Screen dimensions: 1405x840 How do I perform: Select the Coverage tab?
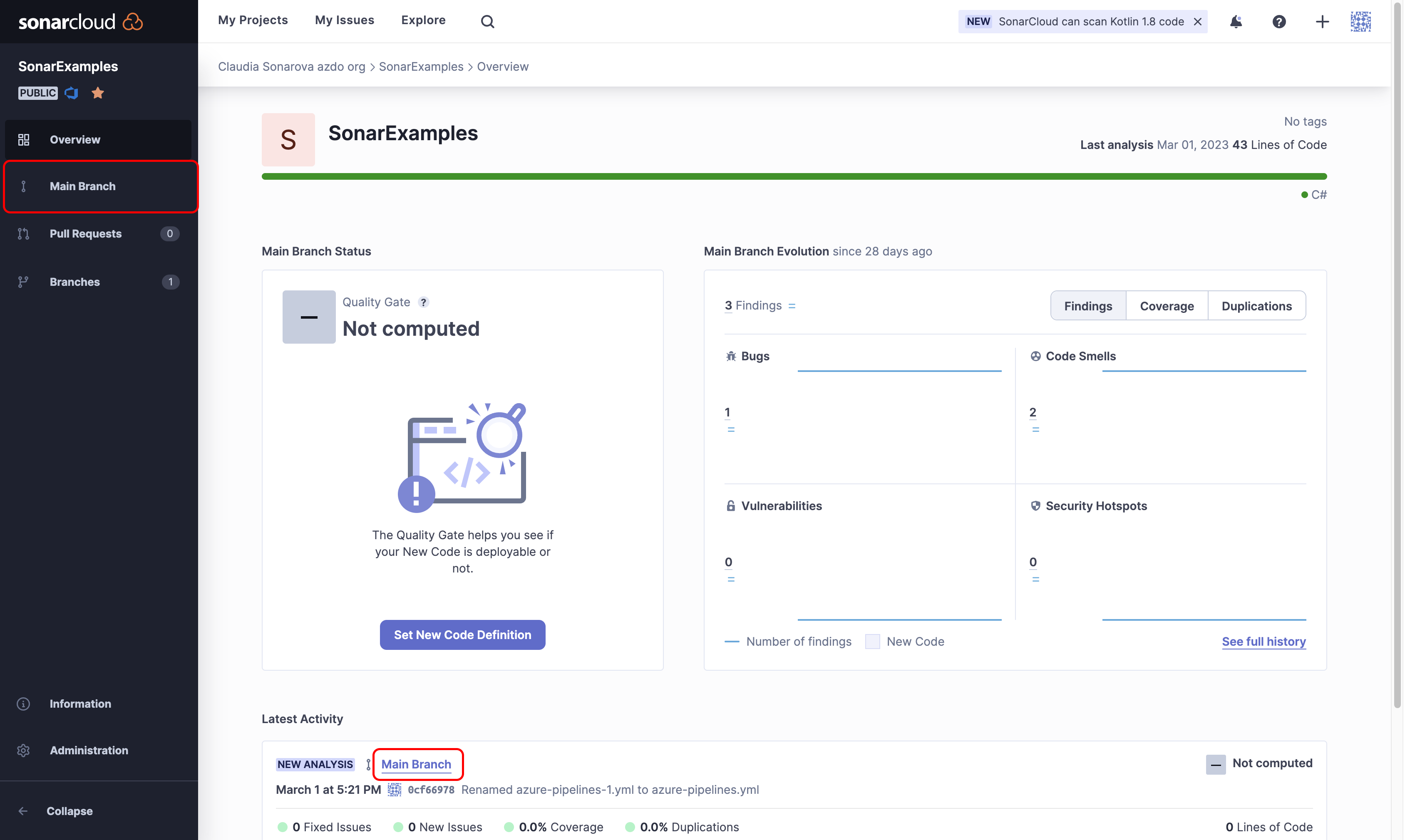coord(1167,306)
